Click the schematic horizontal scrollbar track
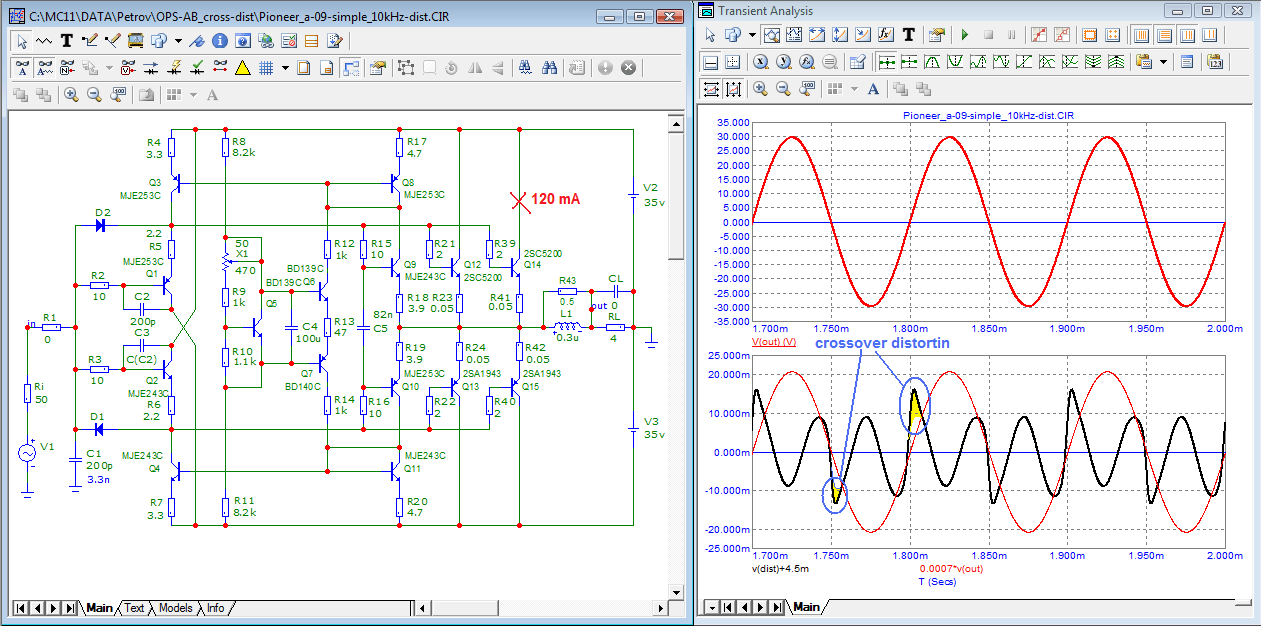The height and width of the screenshot is (626, 1261). 543,607
